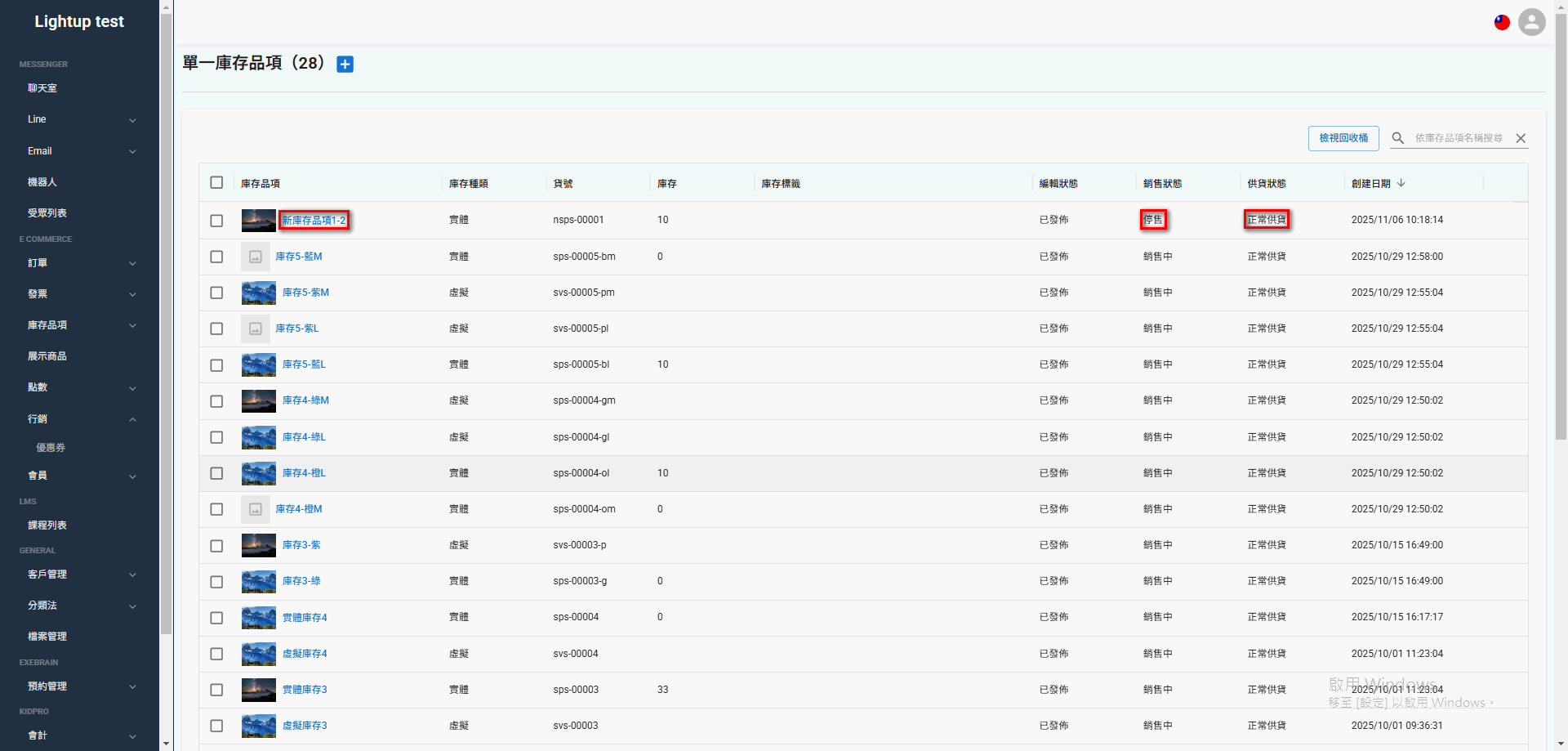This screenshot has height=751, width=1568.
Task: Click the 庫存品項 column header
Action: 261,184
